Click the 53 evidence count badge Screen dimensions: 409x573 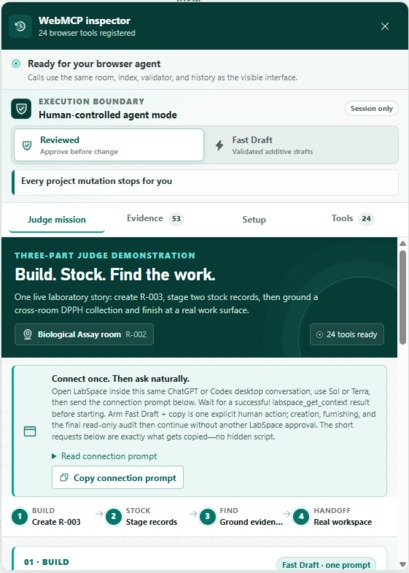176,219
